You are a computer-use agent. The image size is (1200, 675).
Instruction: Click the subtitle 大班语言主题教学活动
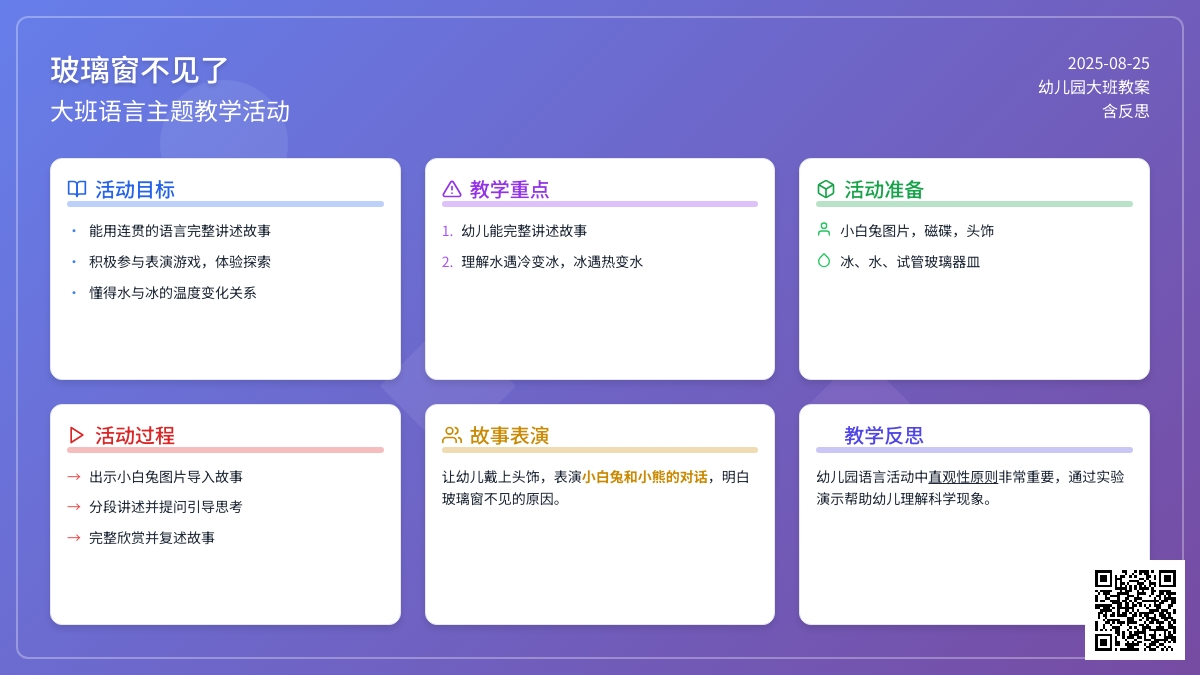tap(170, 111)
